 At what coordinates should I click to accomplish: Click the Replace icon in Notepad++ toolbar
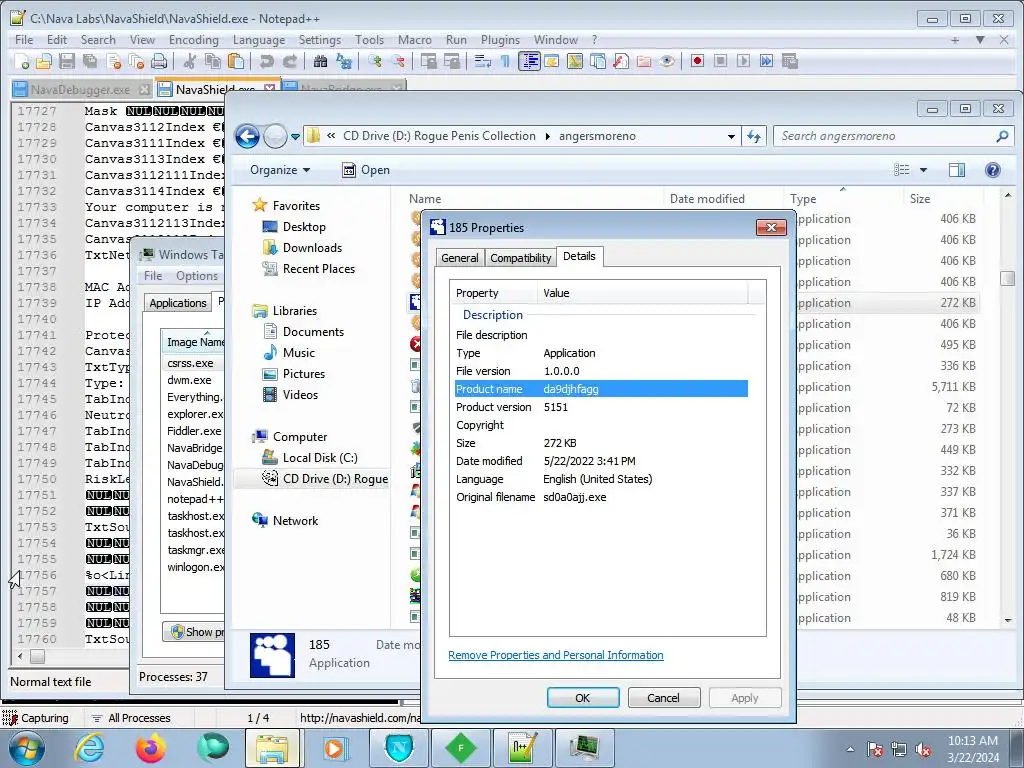pyautogui.click(x=344, y=61)
